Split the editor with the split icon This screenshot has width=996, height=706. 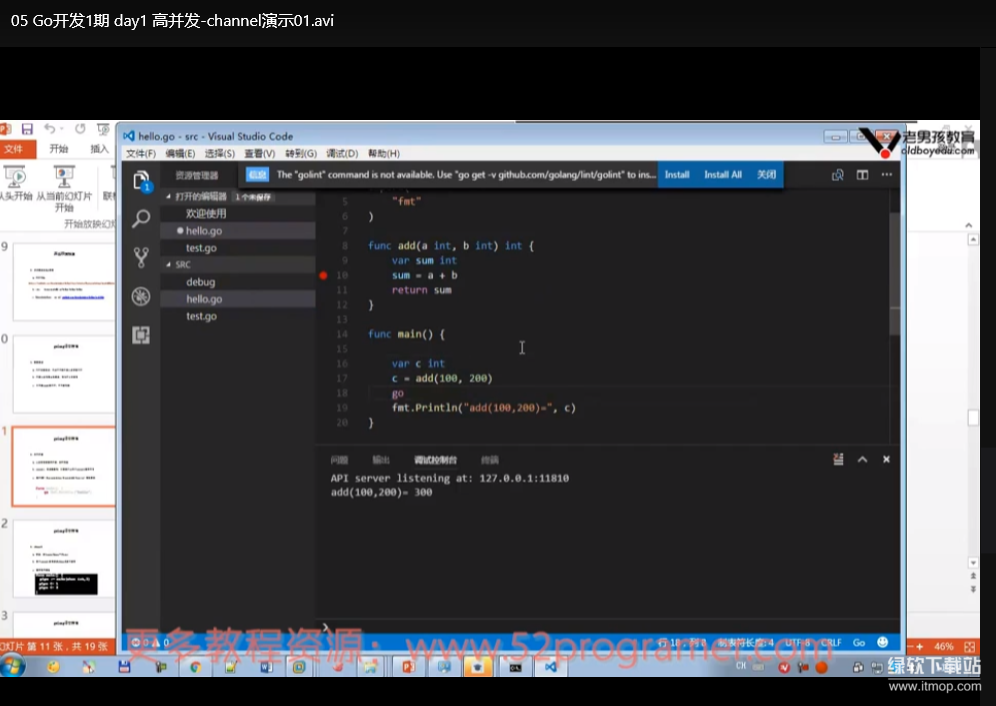[x=862, y=175]
